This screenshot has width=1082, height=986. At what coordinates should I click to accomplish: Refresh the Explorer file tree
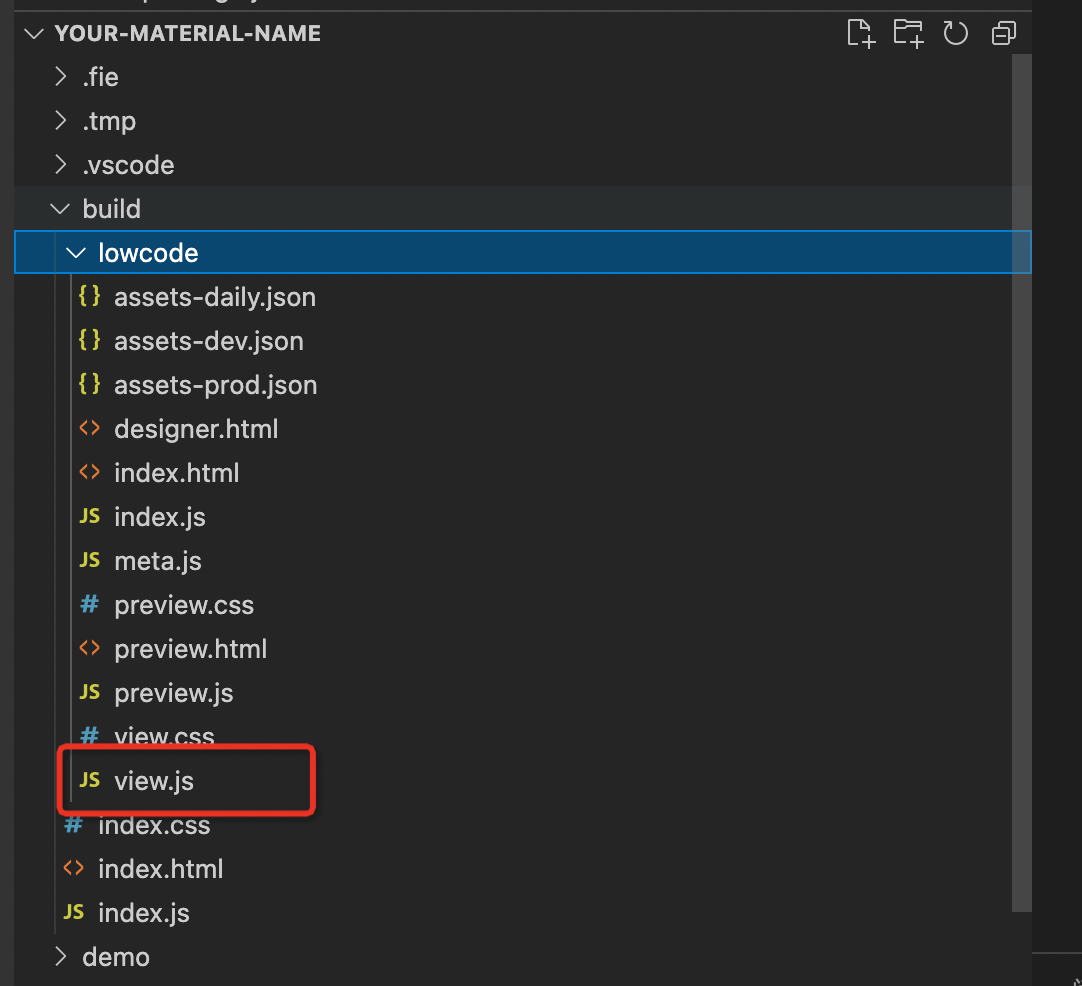pyautogui.click(x=956, y=33)
